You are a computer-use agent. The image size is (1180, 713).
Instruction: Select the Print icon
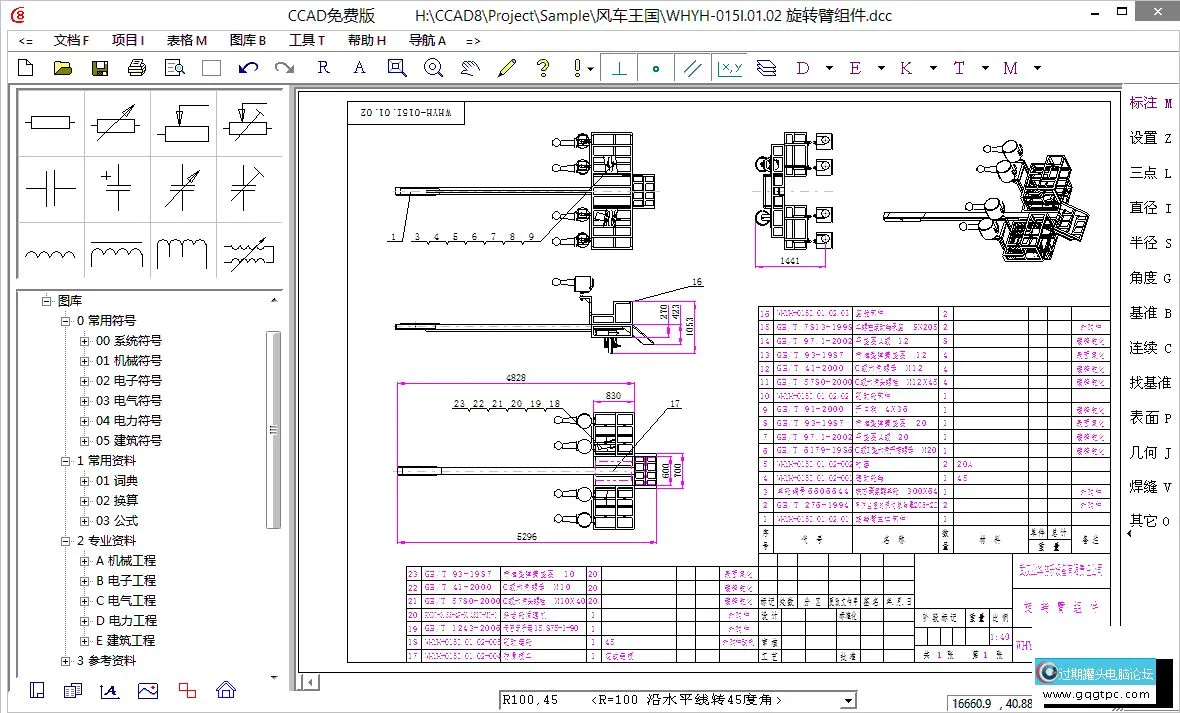point(136,67)
